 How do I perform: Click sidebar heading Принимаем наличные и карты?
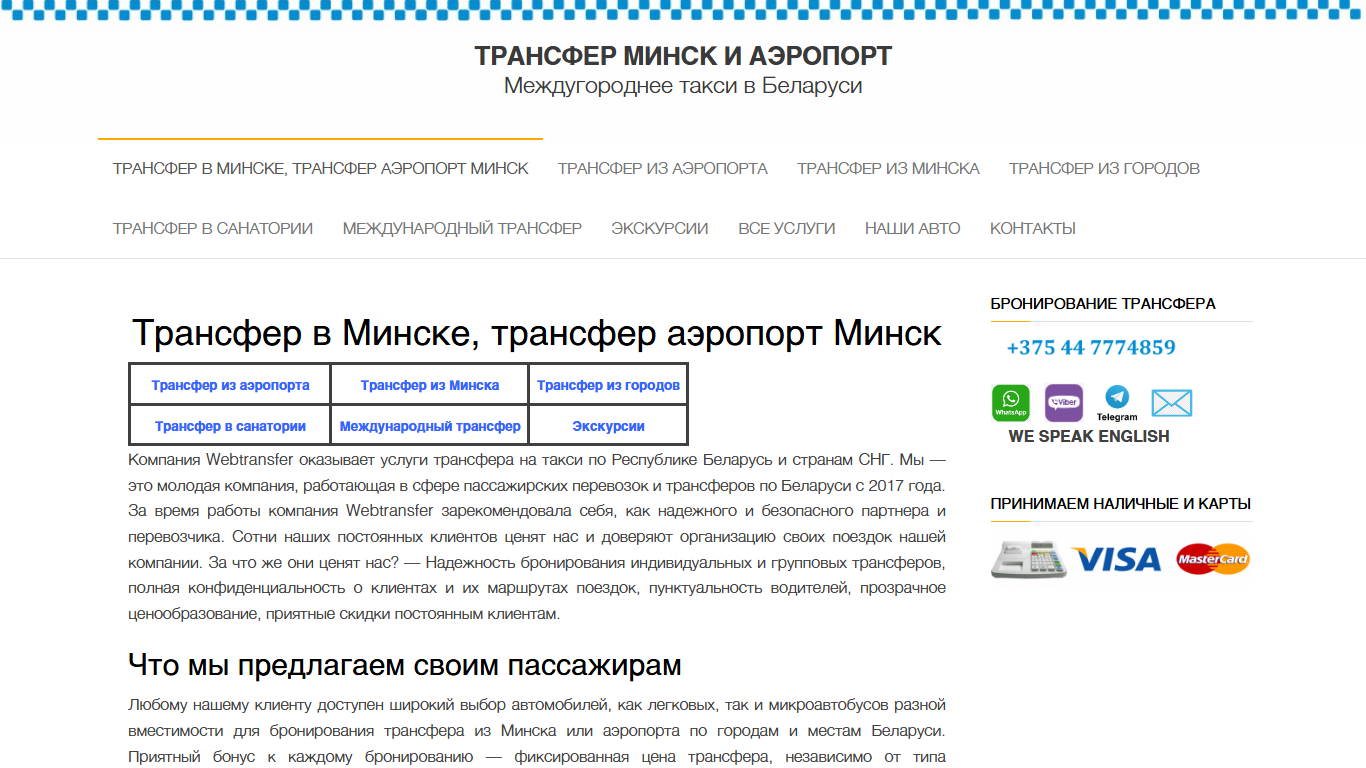point(1121,504)
